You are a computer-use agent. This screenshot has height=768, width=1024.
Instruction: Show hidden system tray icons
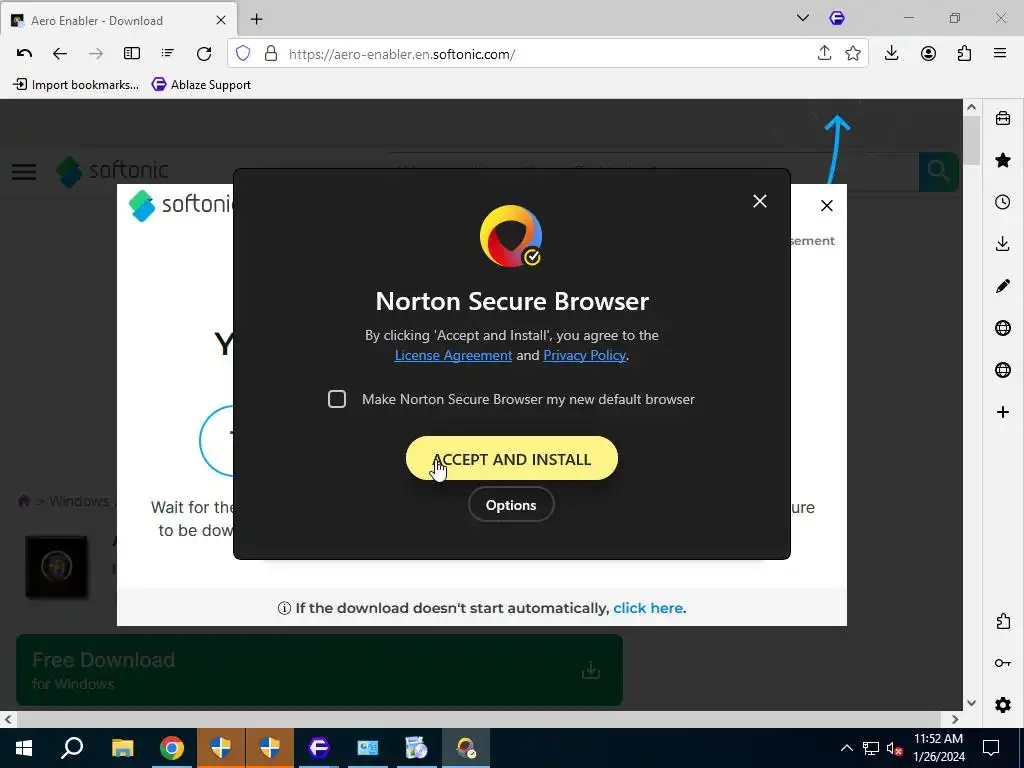coord(846,748)
